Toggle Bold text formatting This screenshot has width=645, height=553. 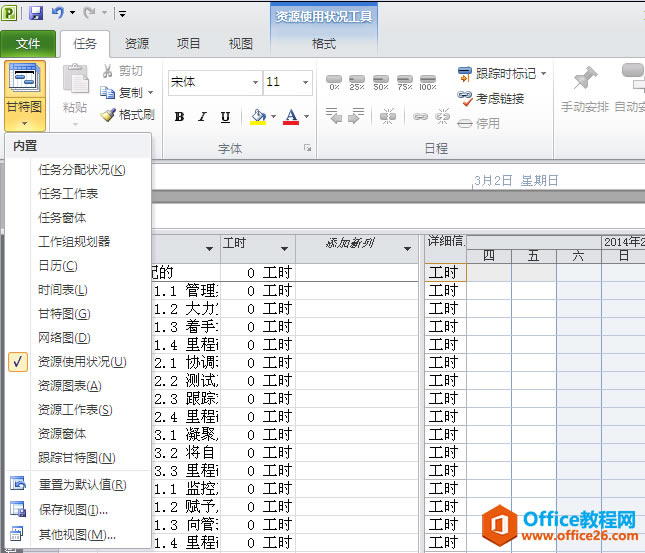point(179,117)
